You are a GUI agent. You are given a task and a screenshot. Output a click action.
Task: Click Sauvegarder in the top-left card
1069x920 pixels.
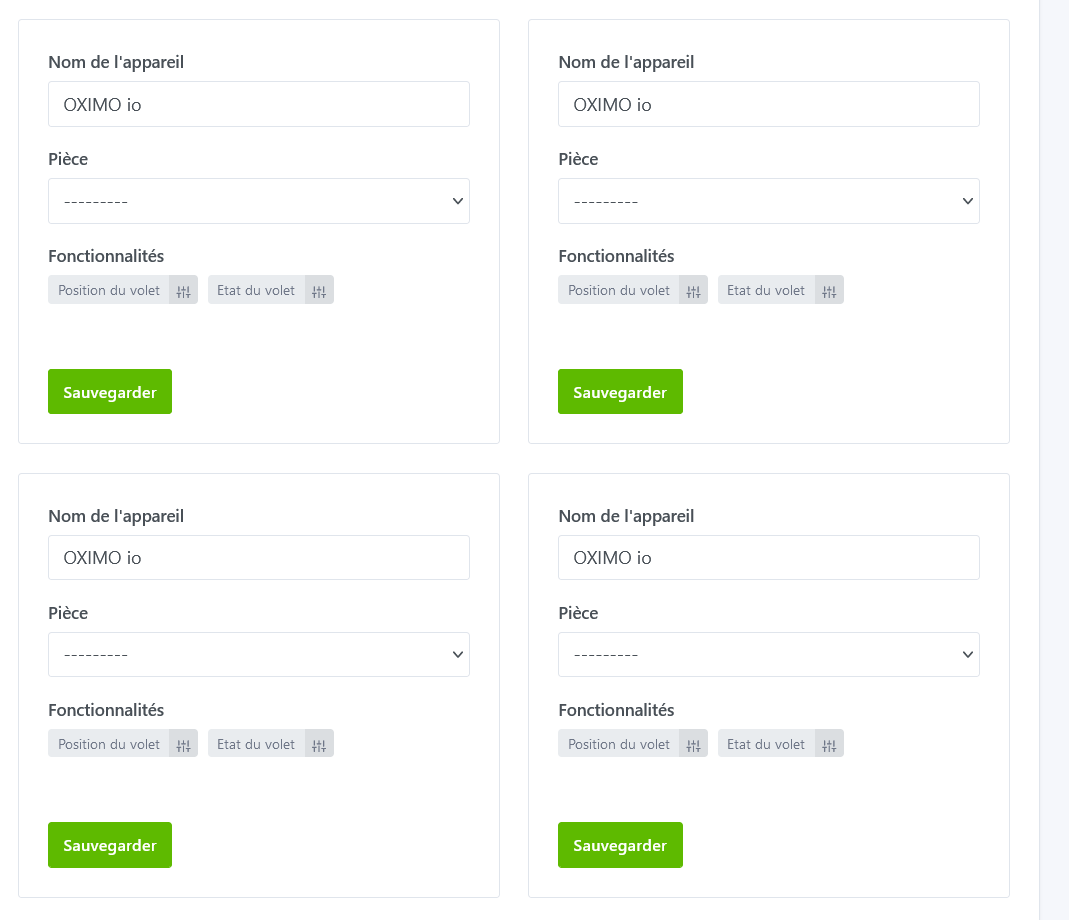[110, 392]
